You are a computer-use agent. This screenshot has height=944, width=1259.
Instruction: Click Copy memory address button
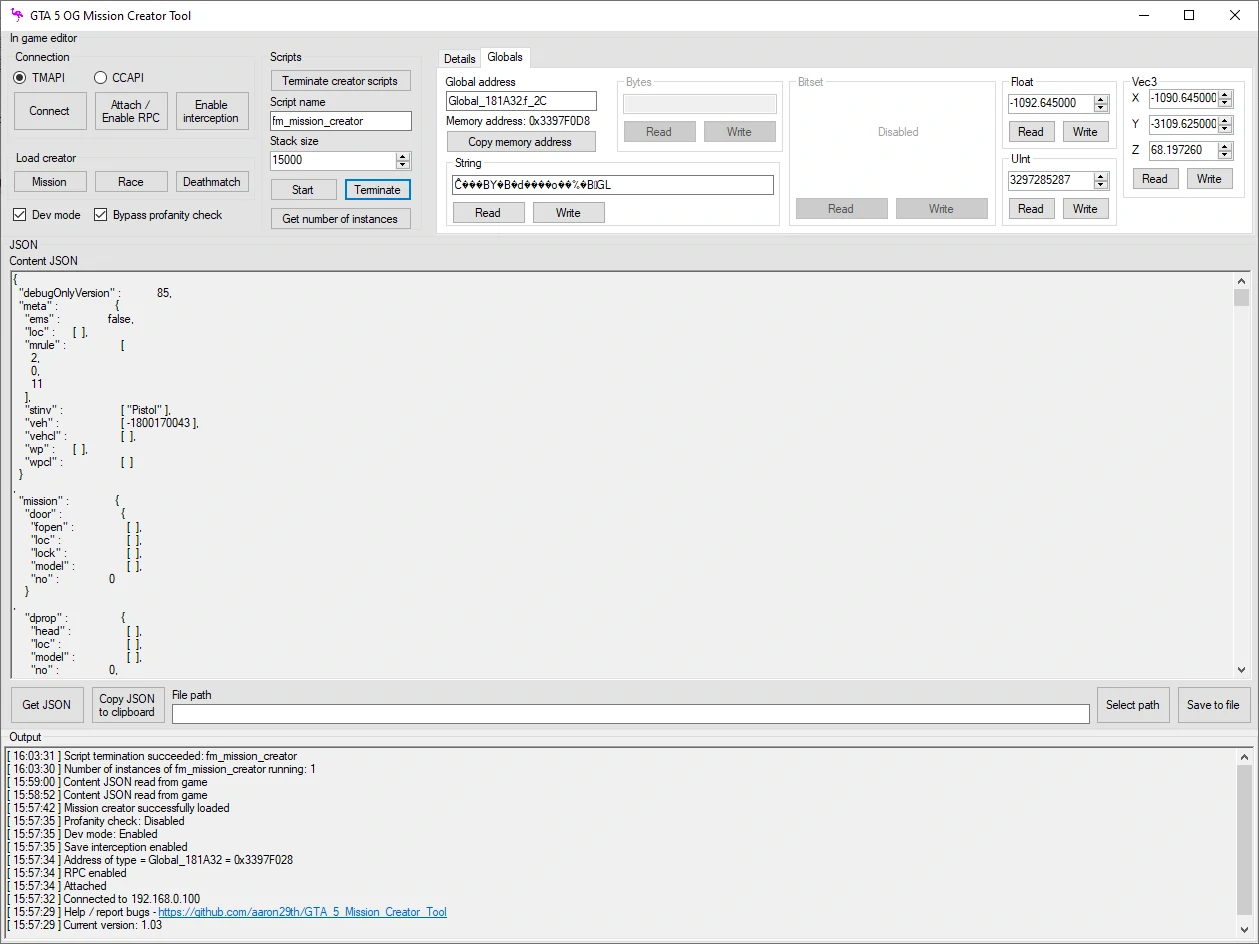point(520,142)
